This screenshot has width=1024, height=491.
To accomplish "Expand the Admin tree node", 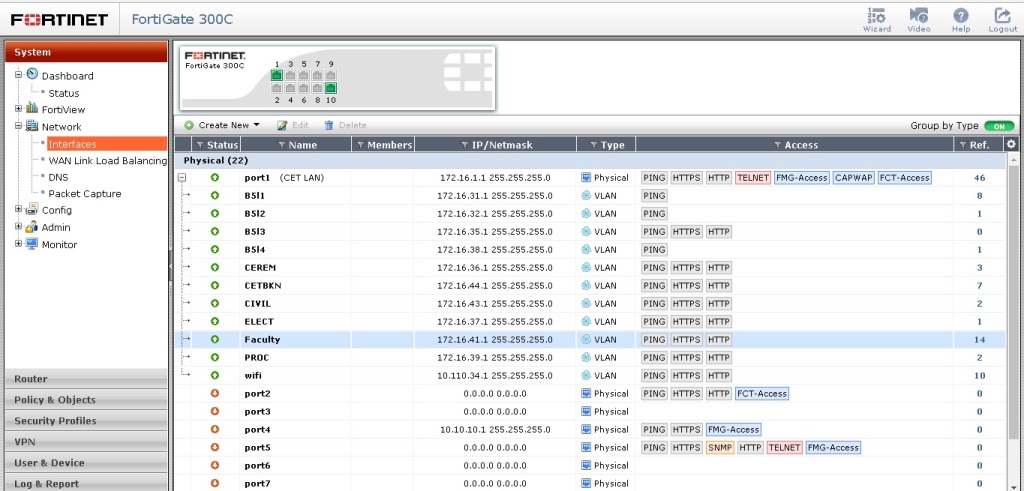I will [x=19, y=227].
